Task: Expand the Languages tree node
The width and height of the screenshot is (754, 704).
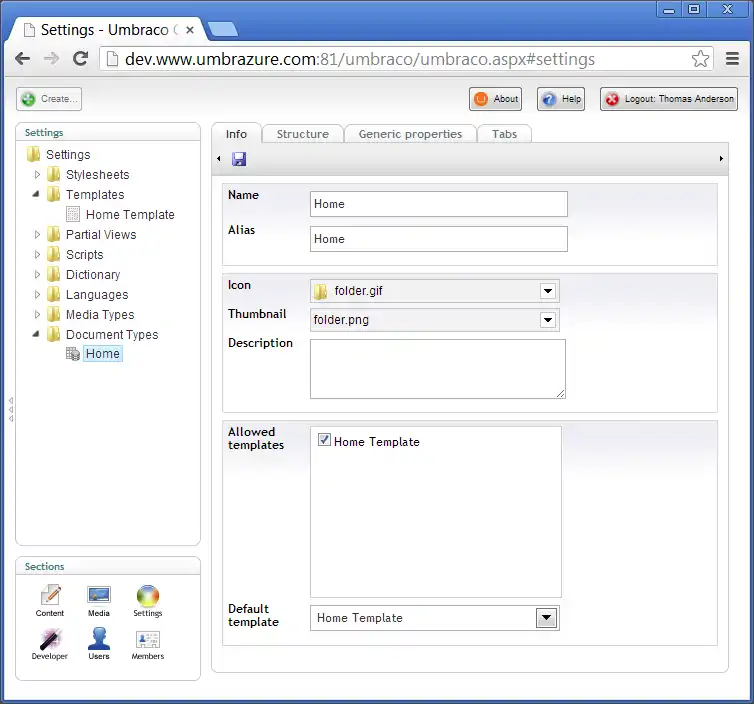Action: (x=37, y=294)
